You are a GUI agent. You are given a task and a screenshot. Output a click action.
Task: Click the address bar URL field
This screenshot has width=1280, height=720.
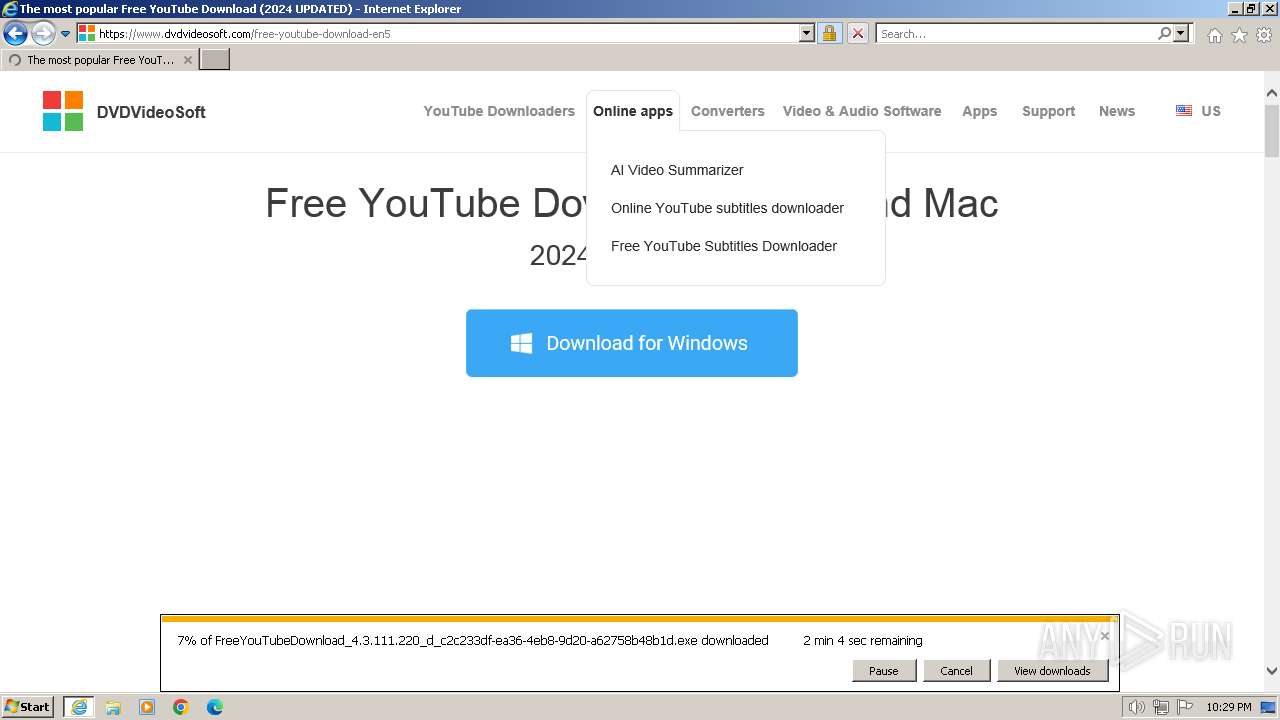(x=446, y=33)
